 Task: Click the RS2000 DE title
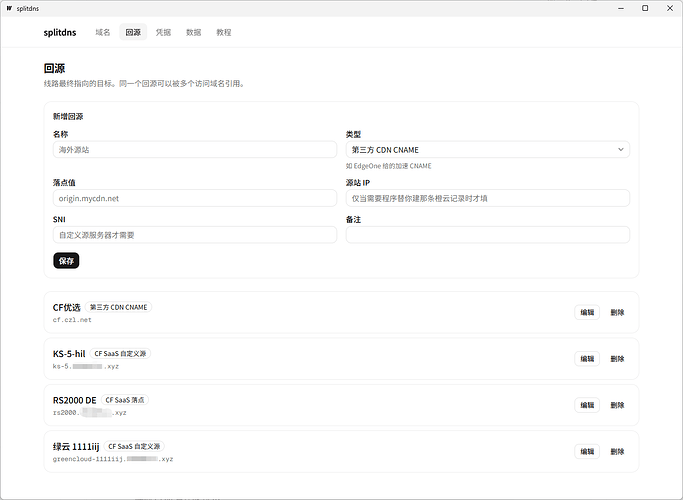tap(74, 400)
